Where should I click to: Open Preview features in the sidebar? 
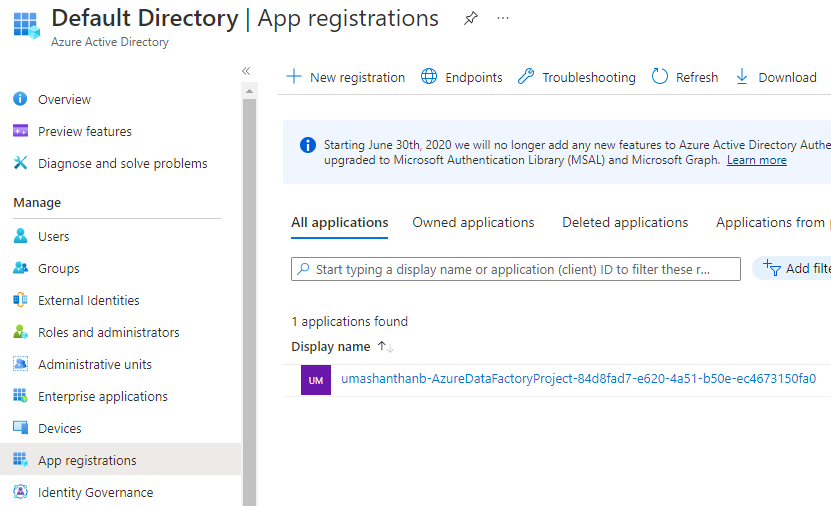(x=85, y=131)
